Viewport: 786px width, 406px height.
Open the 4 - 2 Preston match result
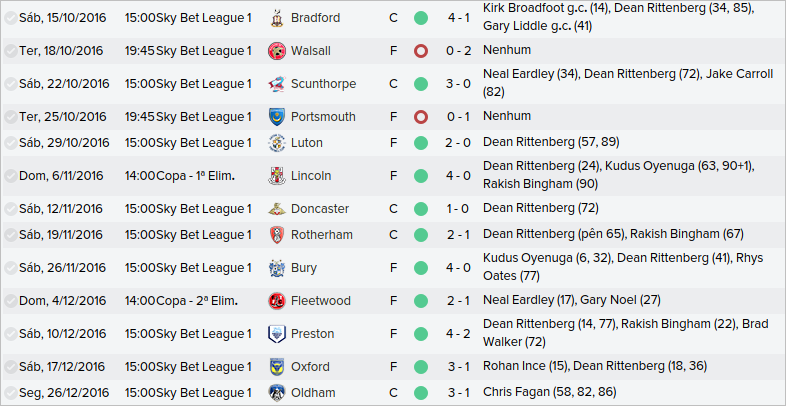[x=458, y=334]
